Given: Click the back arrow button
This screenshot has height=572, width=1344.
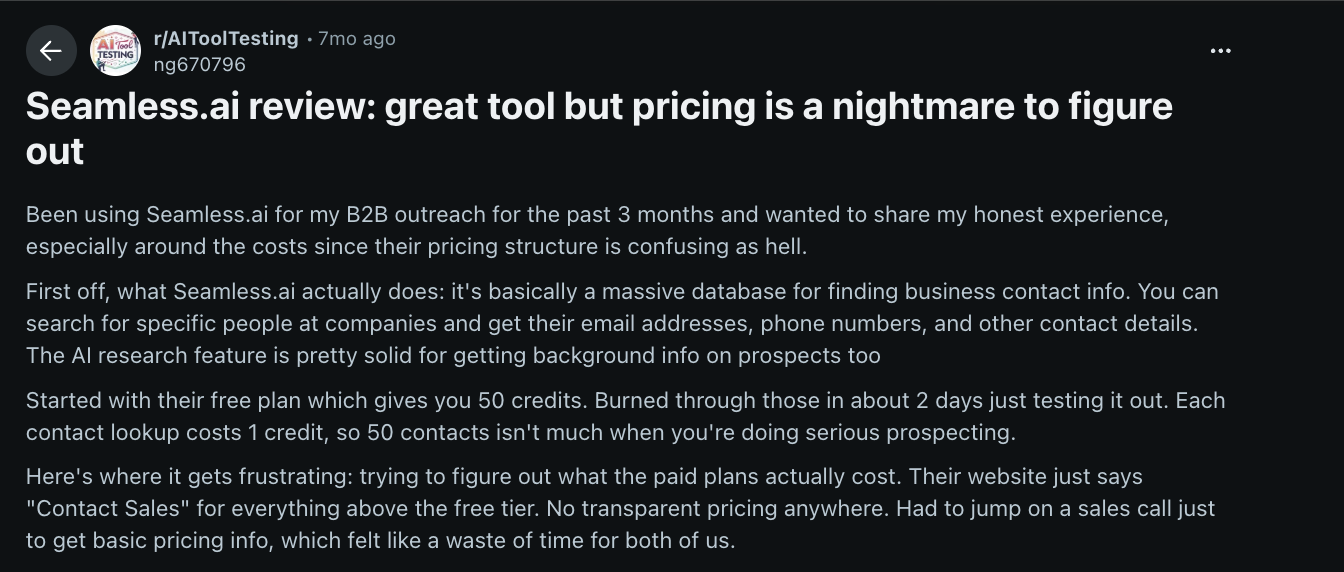Looking at the screenshot, I should coord(51,51).
